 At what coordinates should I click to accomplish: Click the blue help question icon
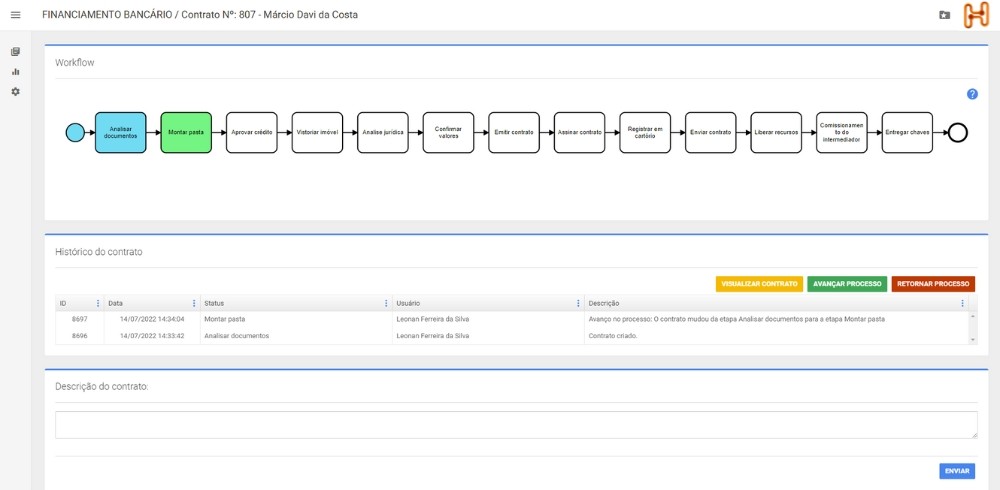972,94
